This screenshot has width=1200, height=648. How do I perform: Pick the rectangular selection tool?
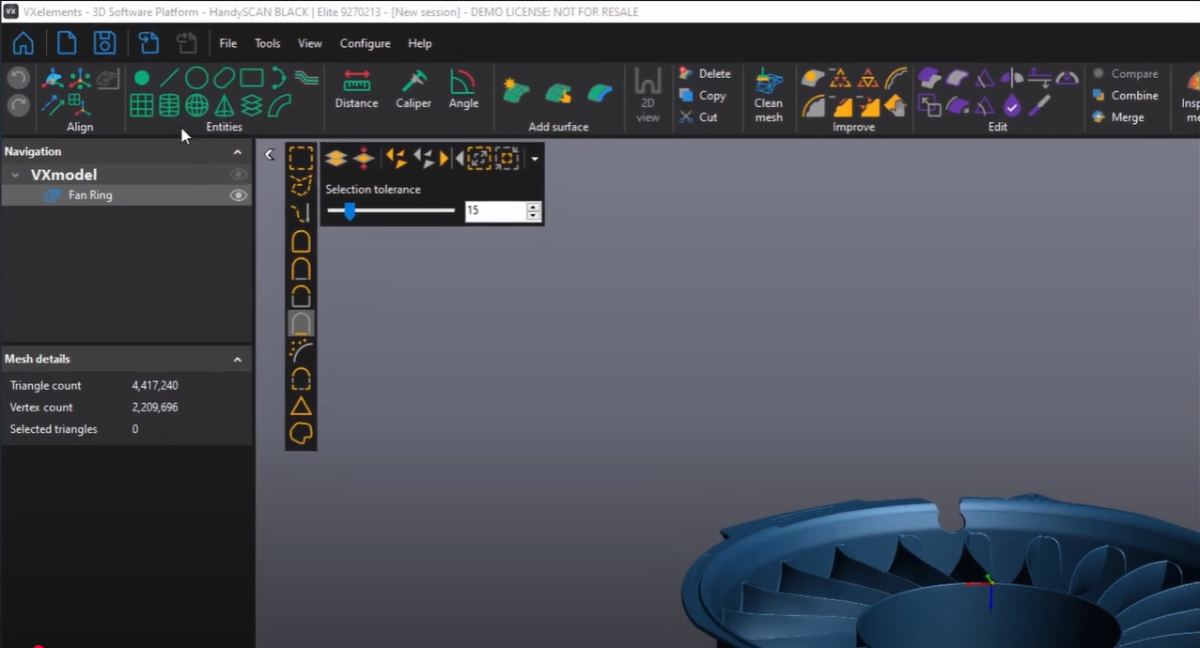pyautogui.click(x=300, y=157)
